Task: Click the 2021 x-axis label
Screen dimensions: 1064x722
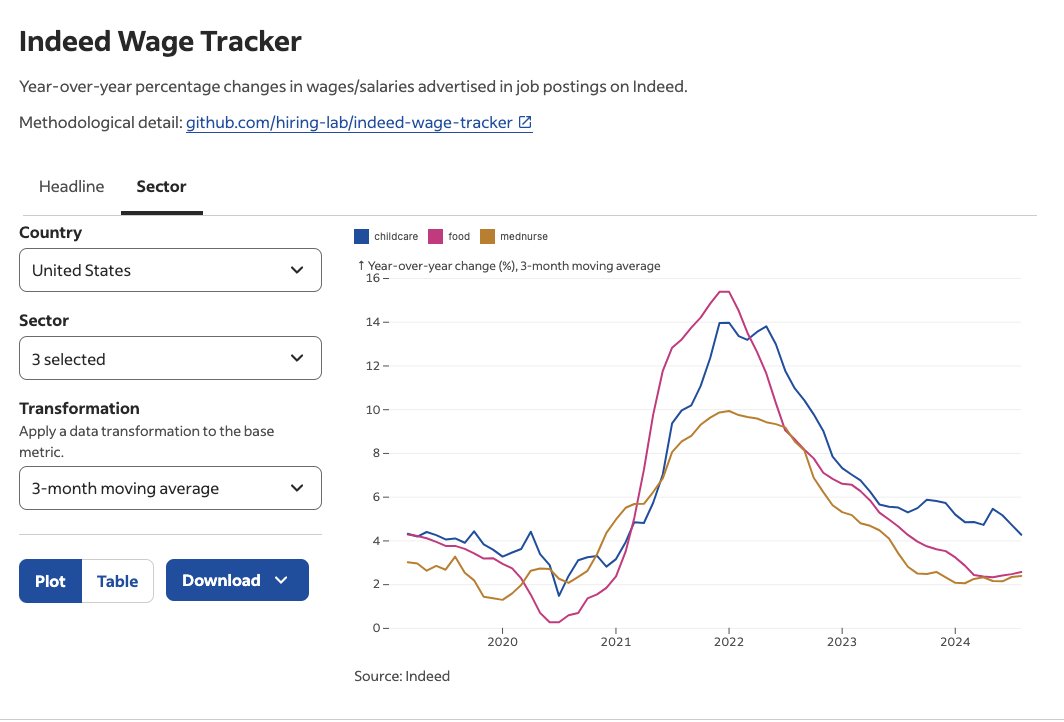Action: [x=615, y=642]
